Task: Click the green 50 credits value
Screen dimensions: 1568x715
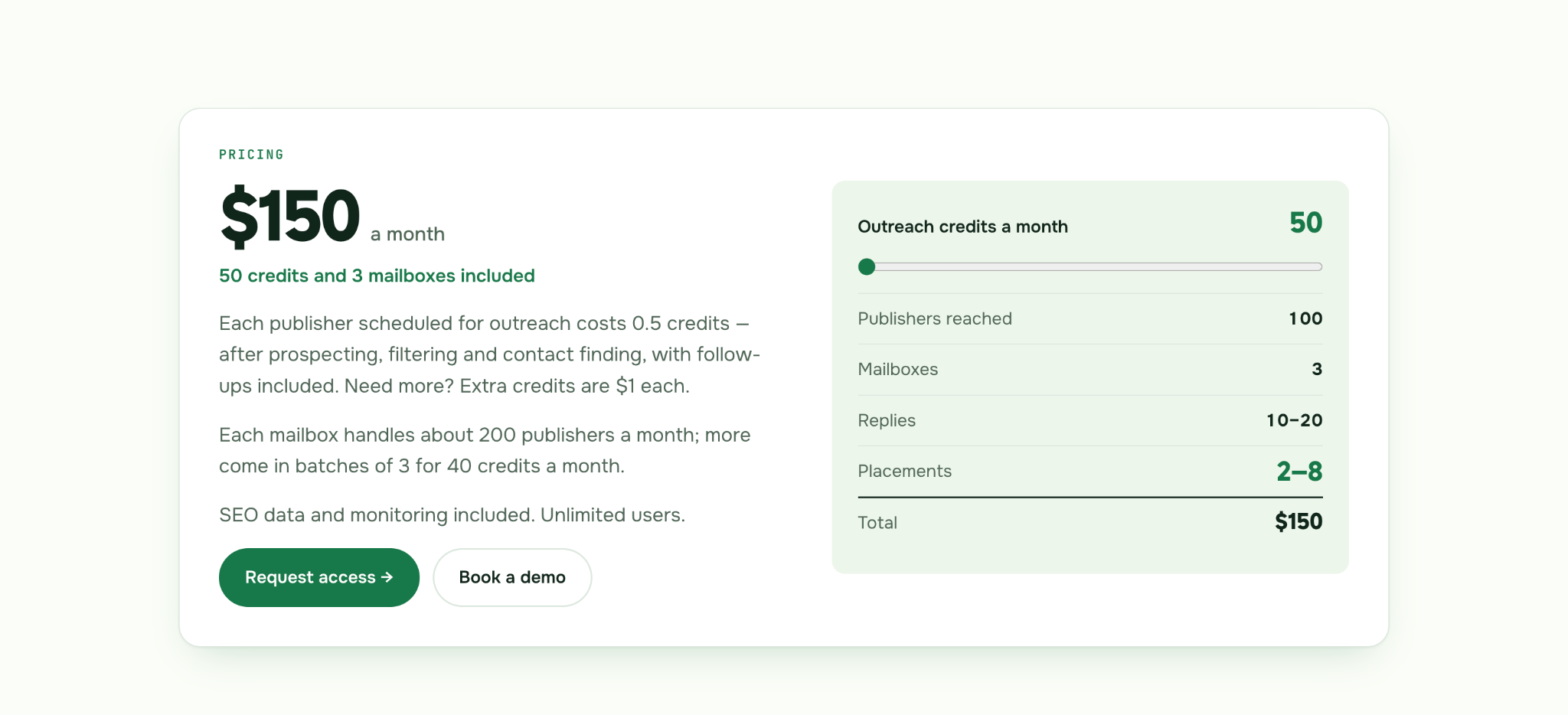Action: point(1305,223)
